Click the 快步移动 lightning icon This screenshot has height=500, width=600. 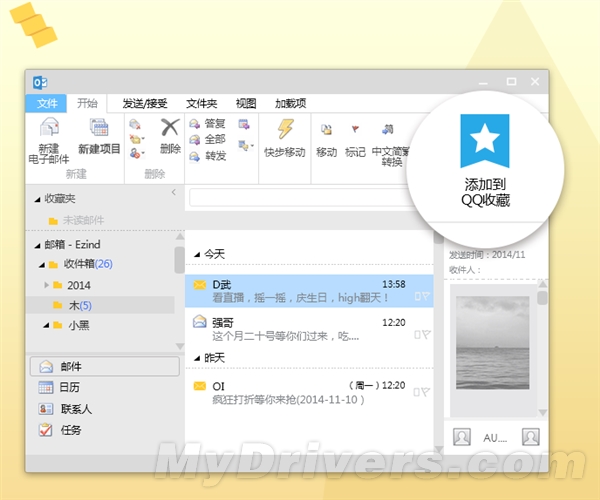(x=285, y=129)
